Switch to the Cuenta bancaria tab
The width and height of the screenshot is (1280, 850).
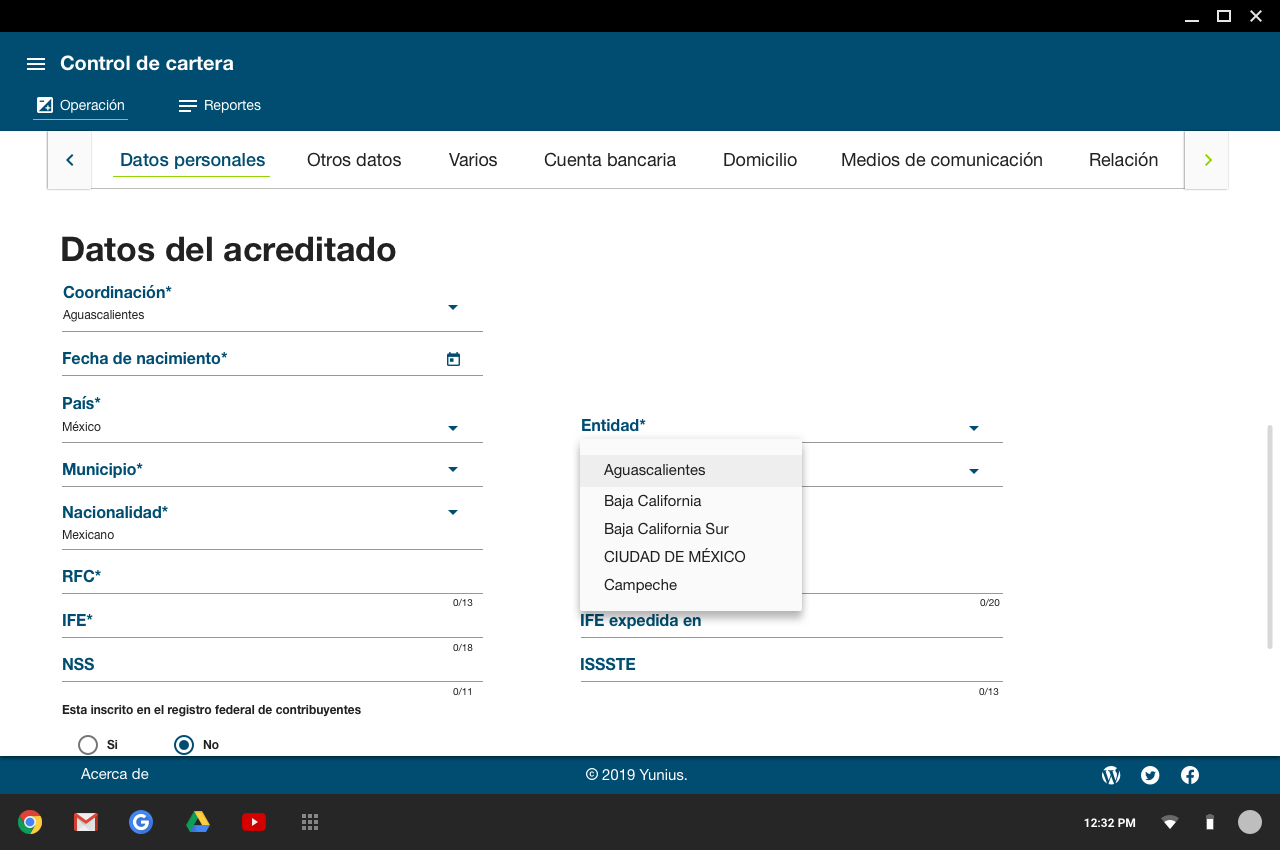tap(610, 160)
